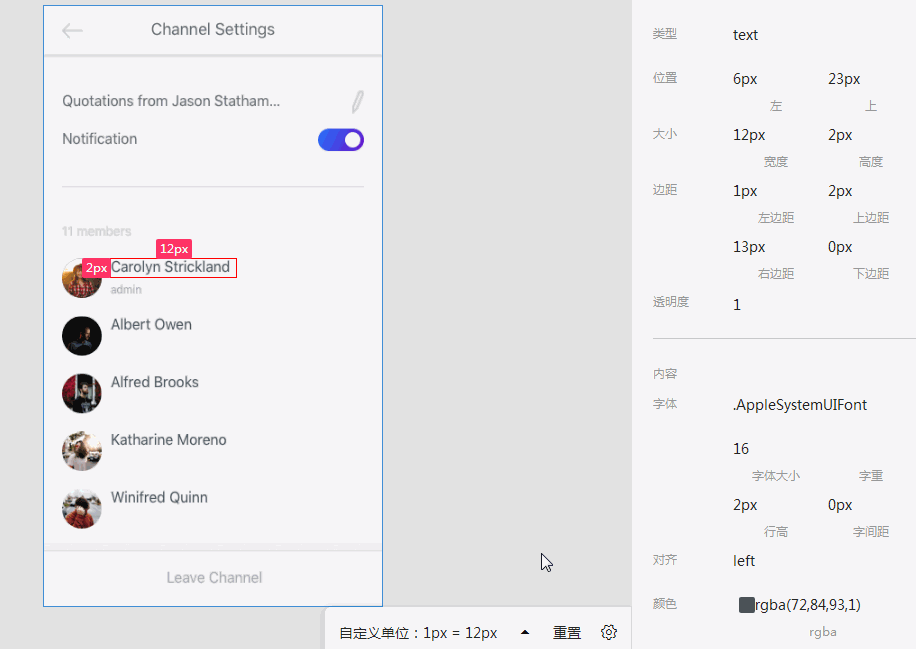Select the admin label under Carolyn
The height and width of the screenshot is (649, 916).
coord(126,290)
